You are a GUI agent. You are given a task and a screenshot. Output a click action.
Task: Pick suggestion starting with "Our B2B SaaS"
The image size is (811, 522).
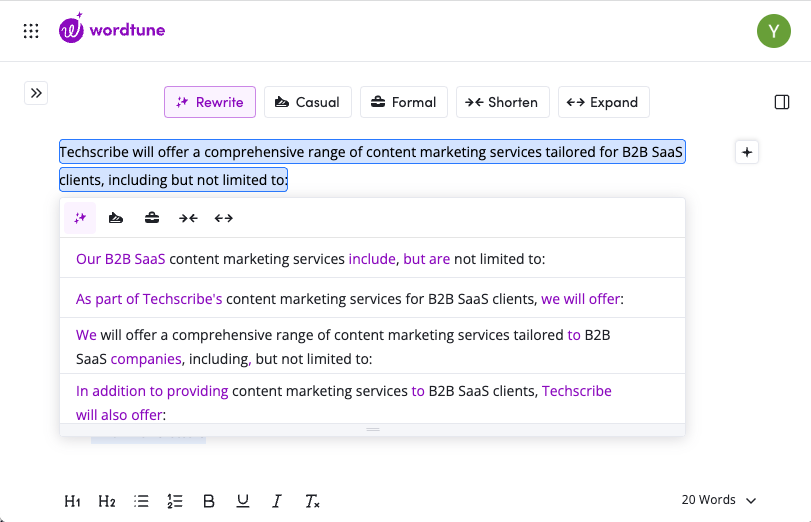[310, 259]
